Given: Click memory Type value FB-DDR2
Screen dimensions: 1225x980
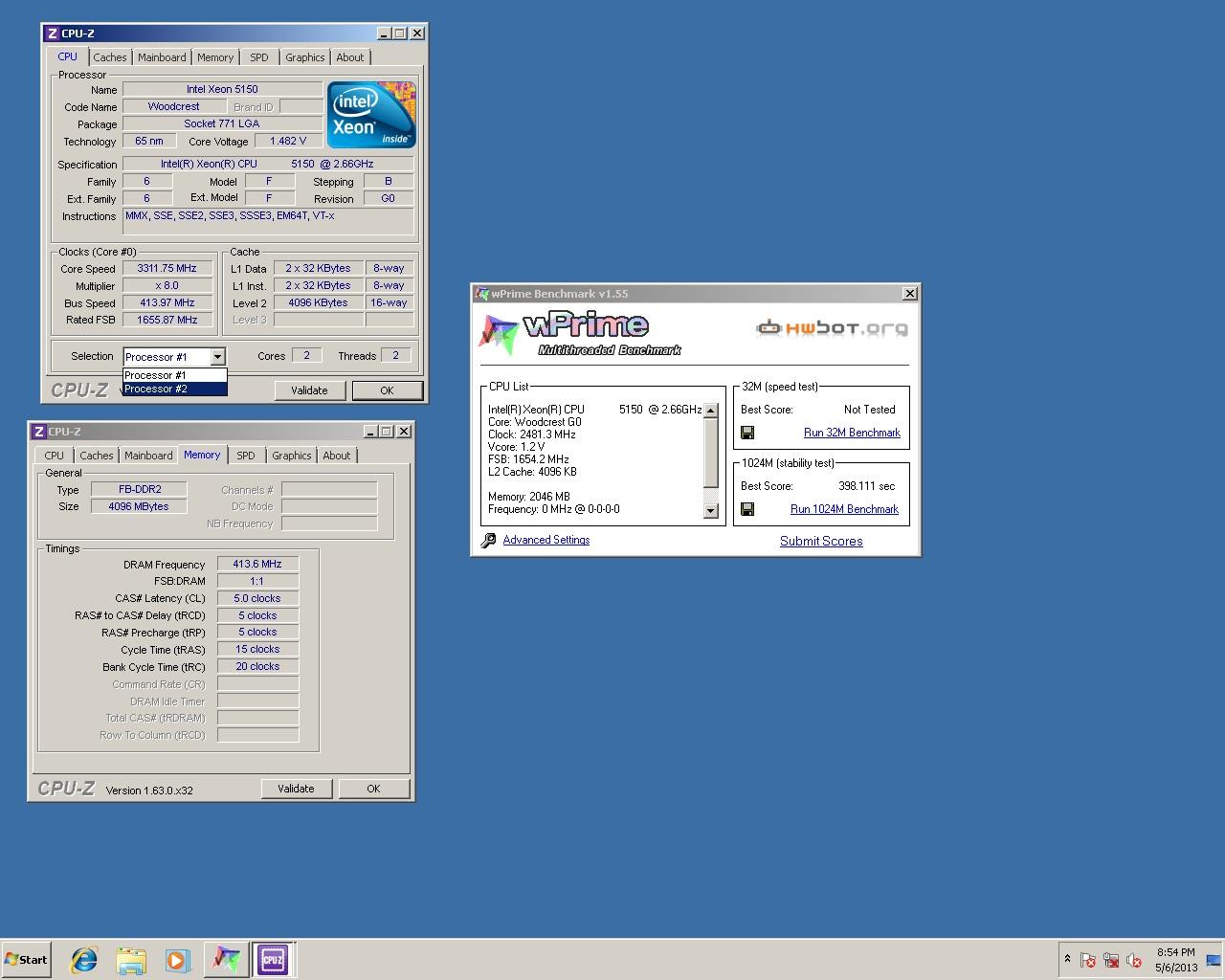Looking at the screenshot, I should tap(140, 489).
